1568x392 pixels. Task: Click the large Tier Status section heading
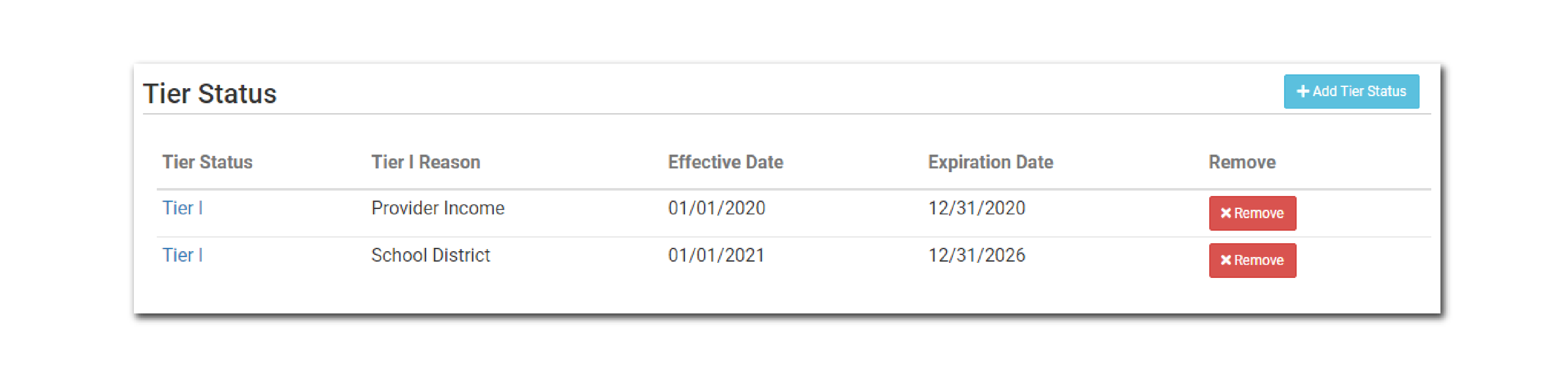coord(209,94)
